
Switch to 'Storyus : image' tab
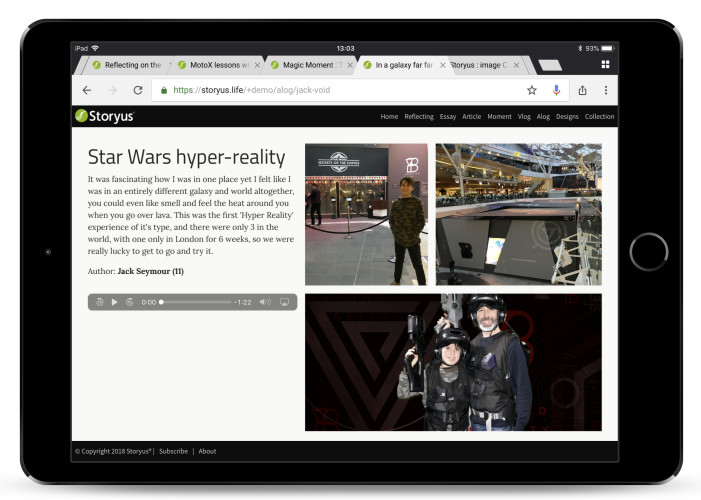click(481, 65)
